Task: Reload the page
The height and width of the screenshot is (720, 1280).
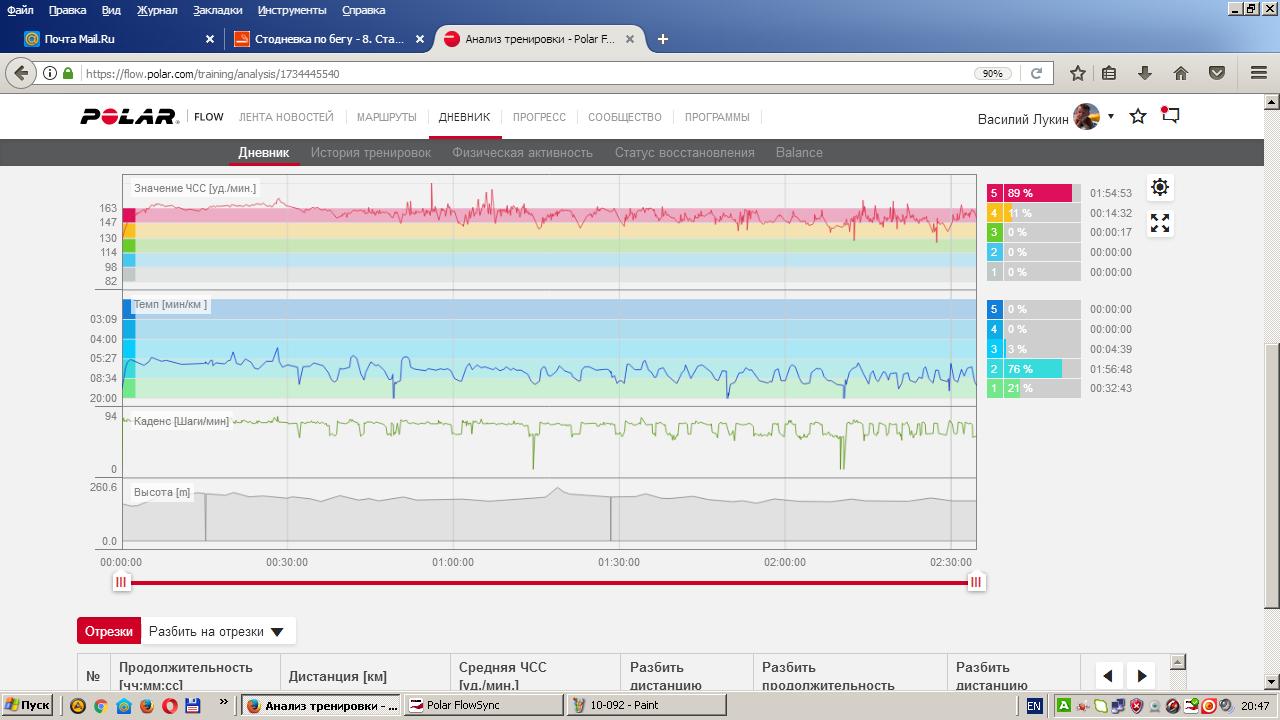Action: (x=1036, y=73)
